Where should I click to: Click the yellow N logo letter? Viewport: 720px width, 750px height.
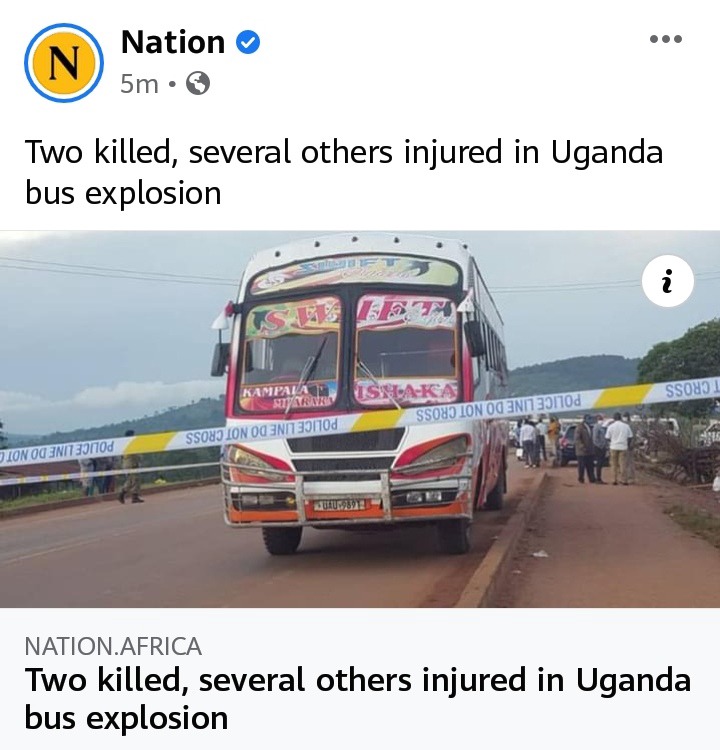click(64, 63)
